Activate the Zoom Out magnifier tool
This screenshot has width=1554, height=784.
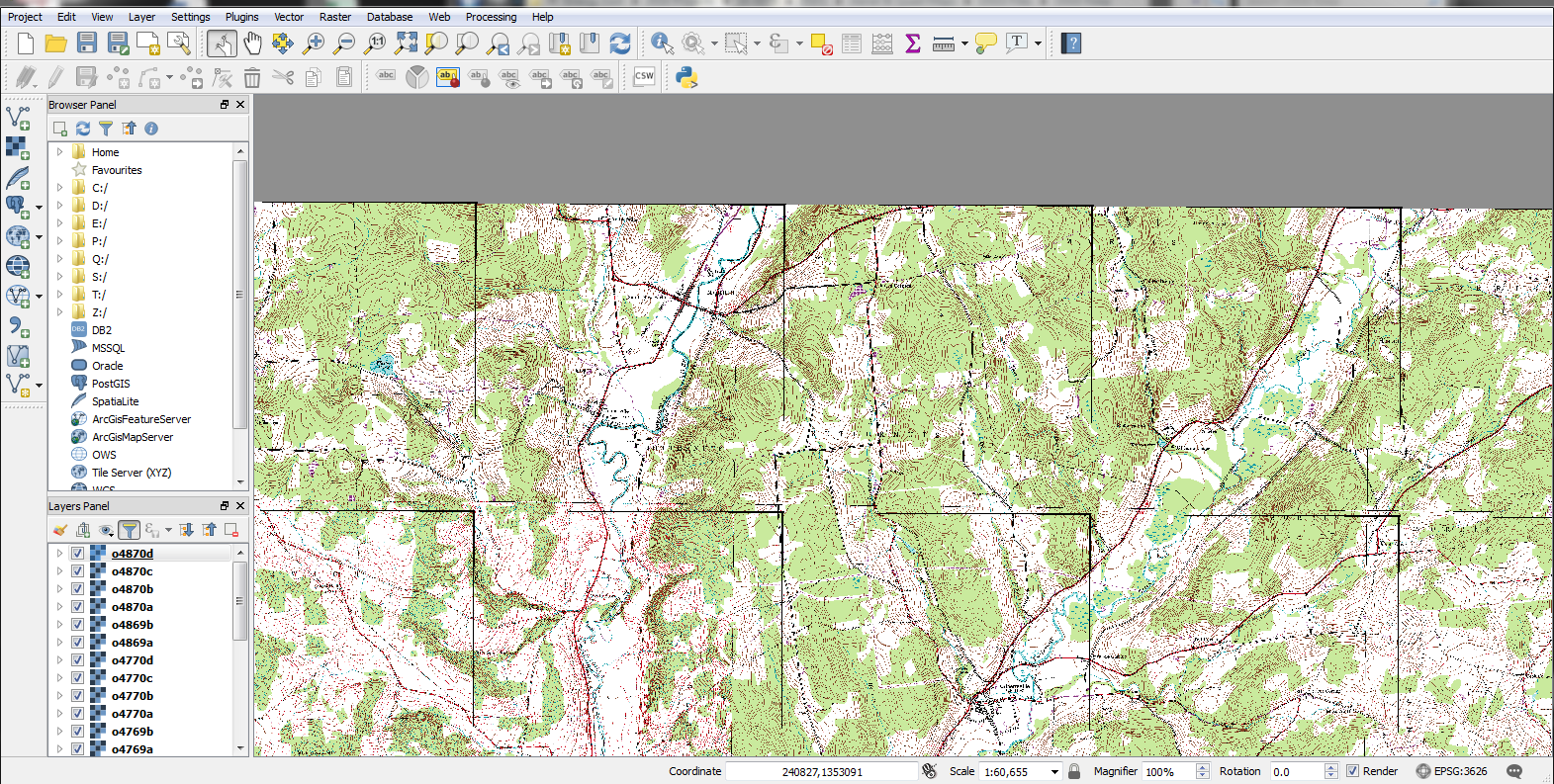345,44
